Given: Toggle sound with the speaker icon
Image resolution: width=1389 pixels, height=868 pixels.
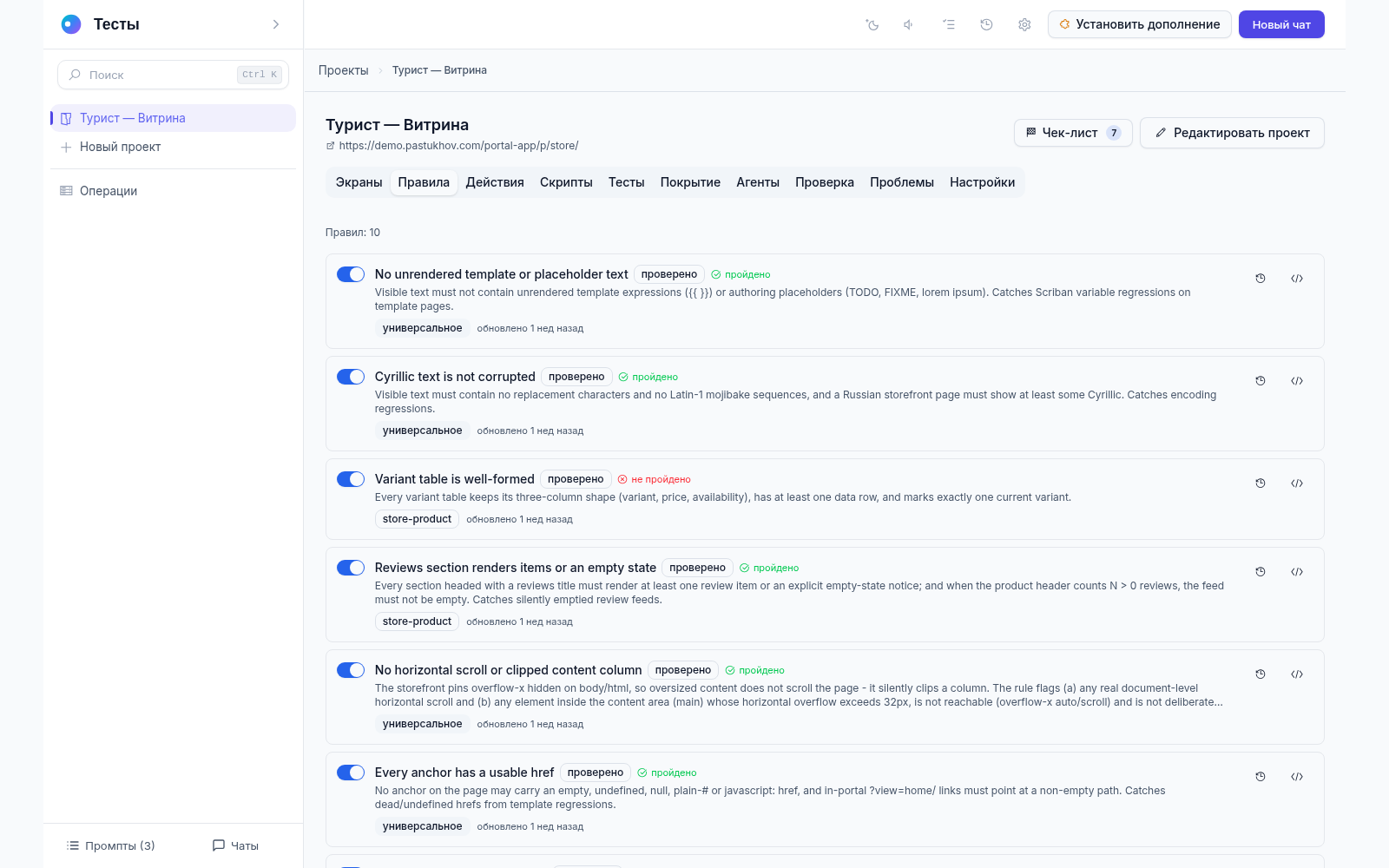Looking at the screenshot, I should tap(909, 24).
